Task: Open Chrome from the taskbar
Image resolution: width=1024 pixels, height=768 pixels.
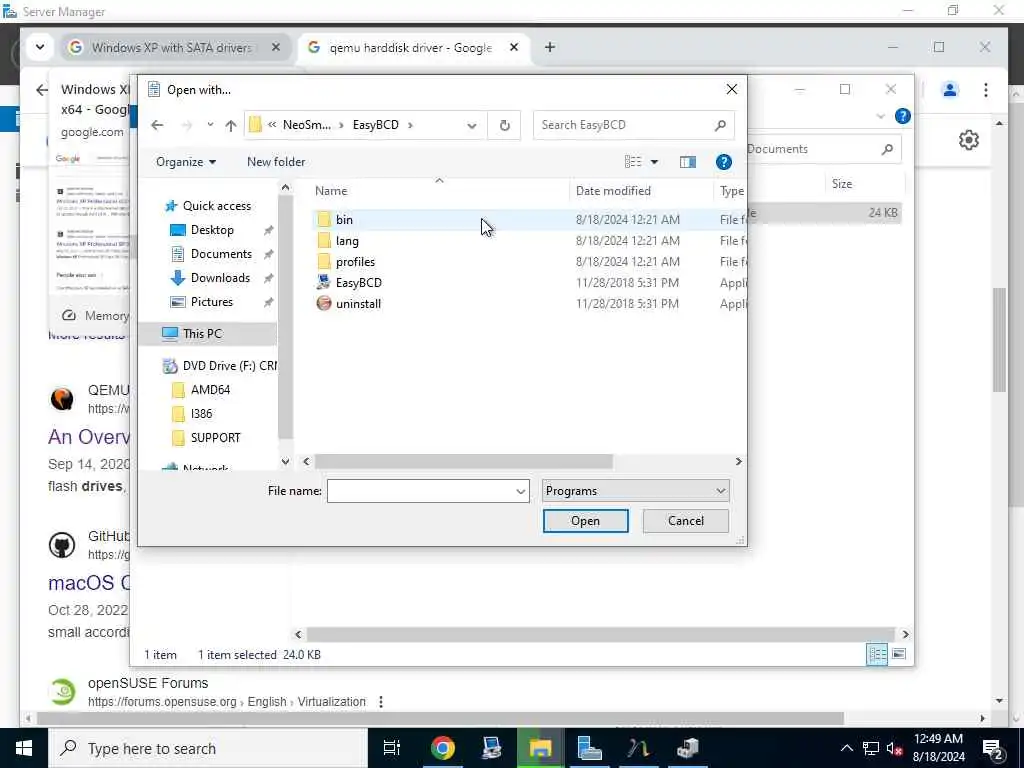Action: pos(442,748)
